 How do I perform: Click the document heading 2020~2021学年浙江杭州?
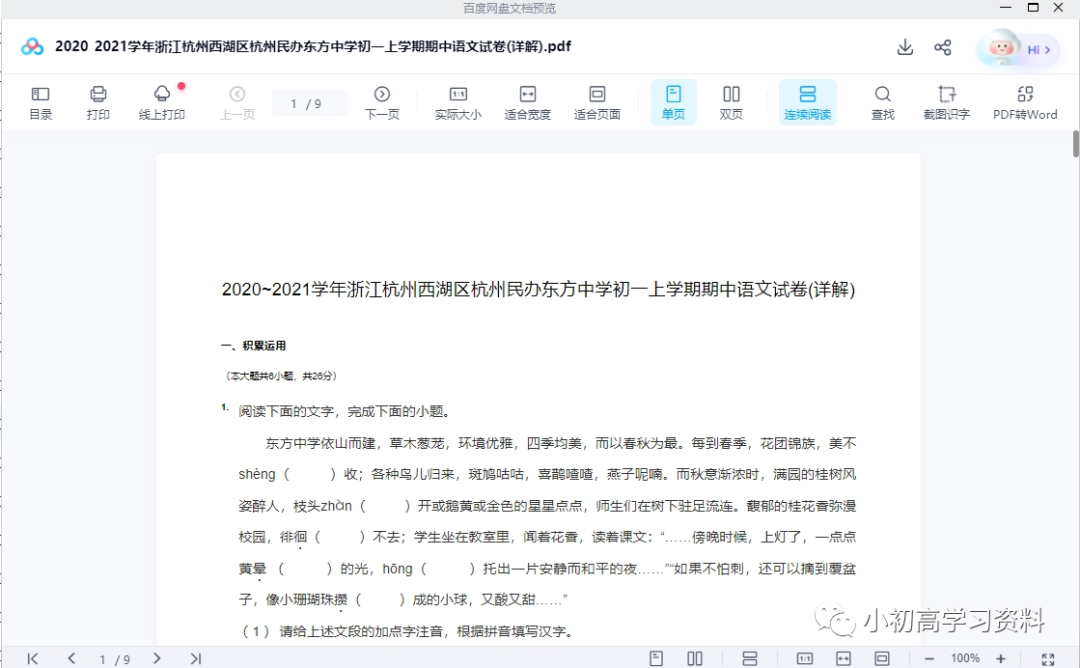pos(539,289)
